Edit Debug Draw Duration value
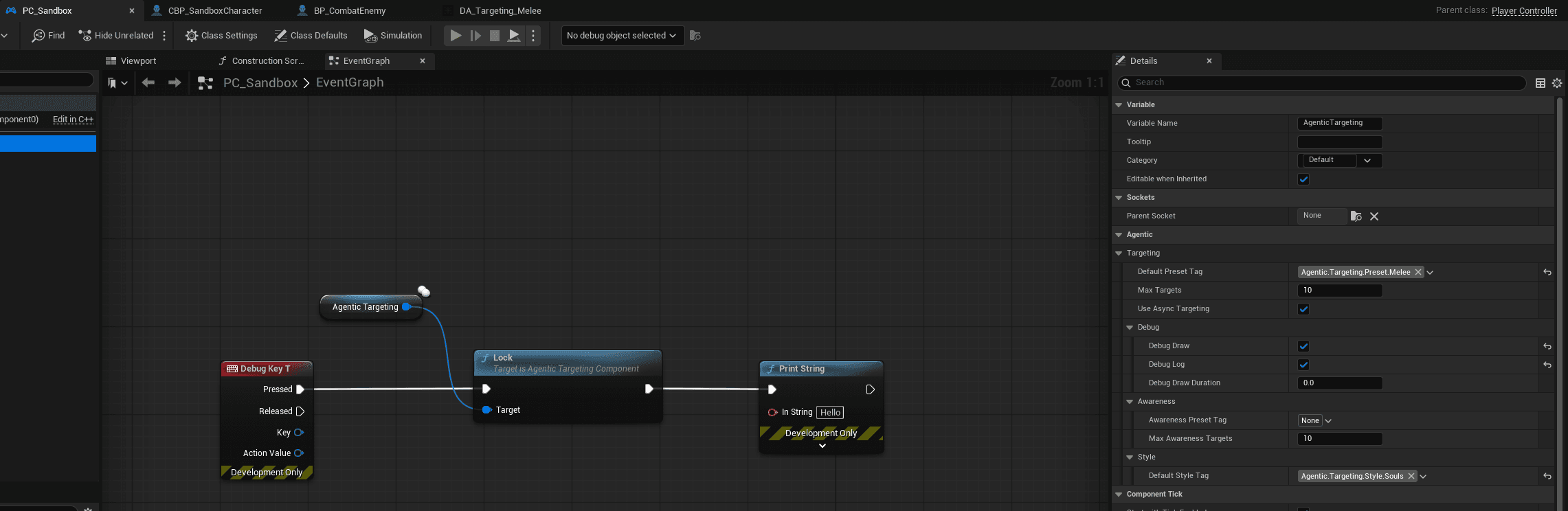 tap(1340, 383)
